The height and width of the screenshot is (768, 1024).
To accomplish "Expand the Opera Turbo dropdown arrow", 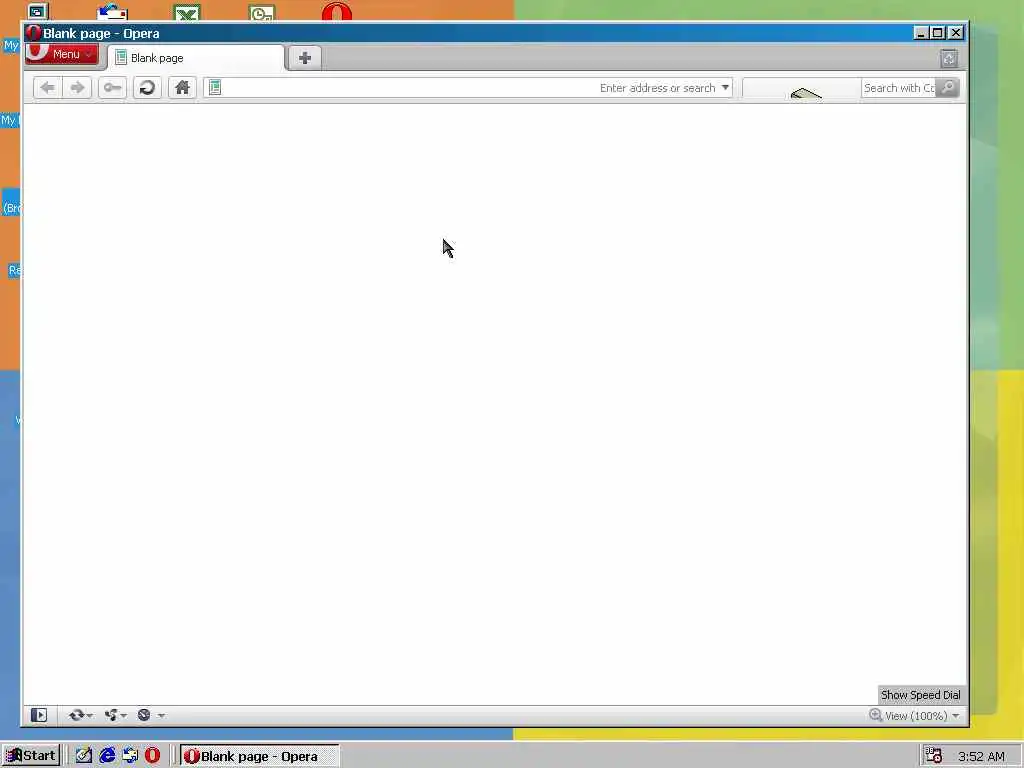I will pyautogui.click(x=161, y=716).
